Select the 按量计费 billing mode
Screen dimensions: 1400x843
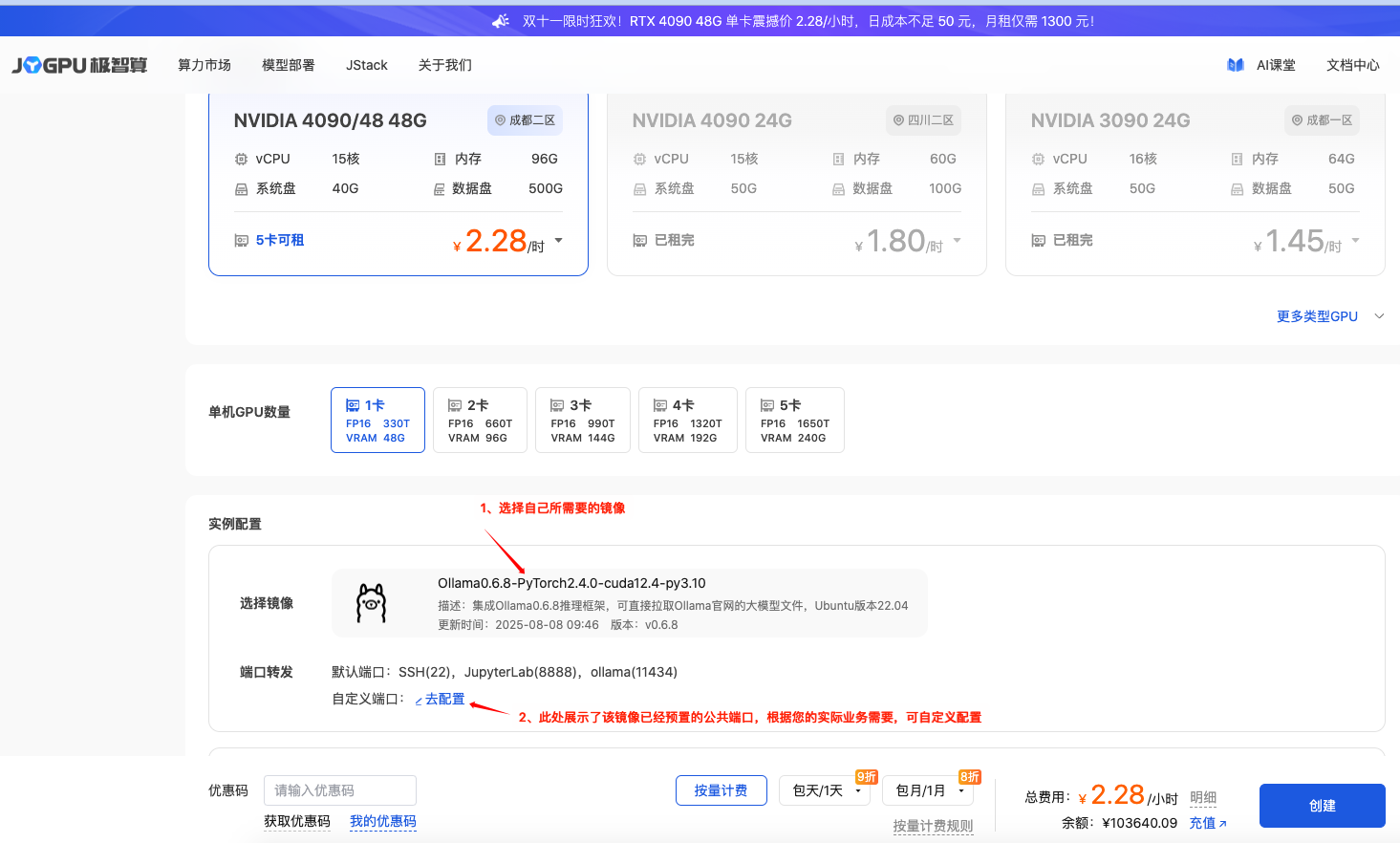(721, 790)
